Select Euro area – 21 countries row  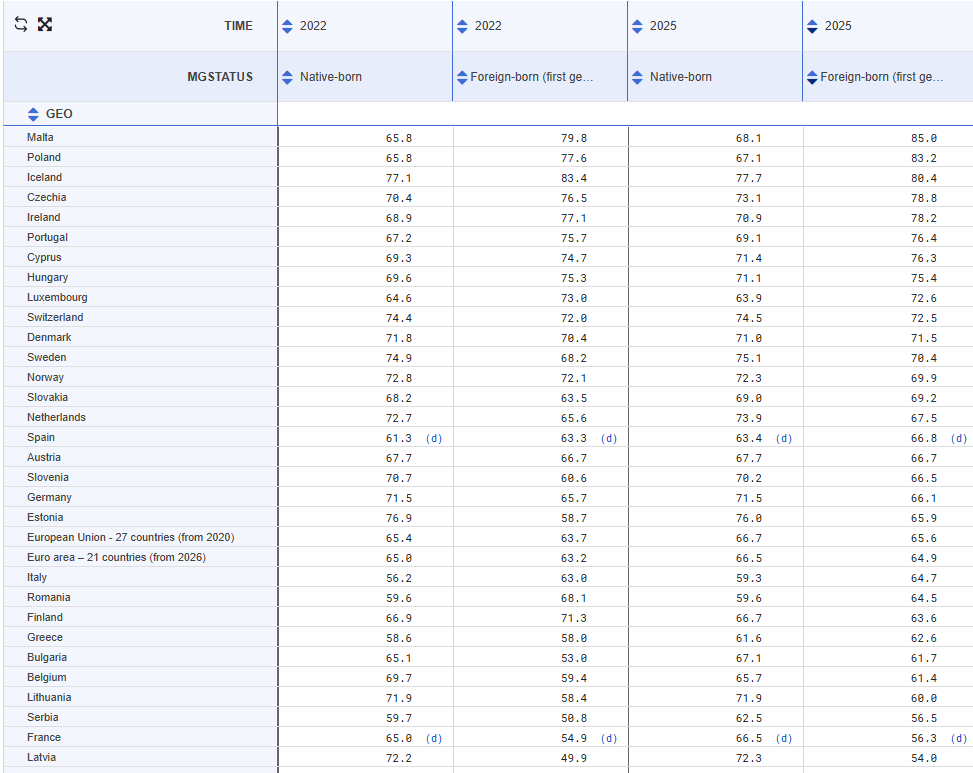116,557
